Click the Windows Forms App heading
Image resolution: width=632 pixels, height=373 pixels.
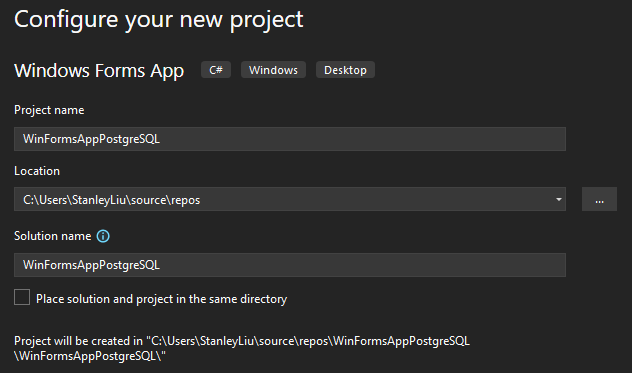point(99,71)
